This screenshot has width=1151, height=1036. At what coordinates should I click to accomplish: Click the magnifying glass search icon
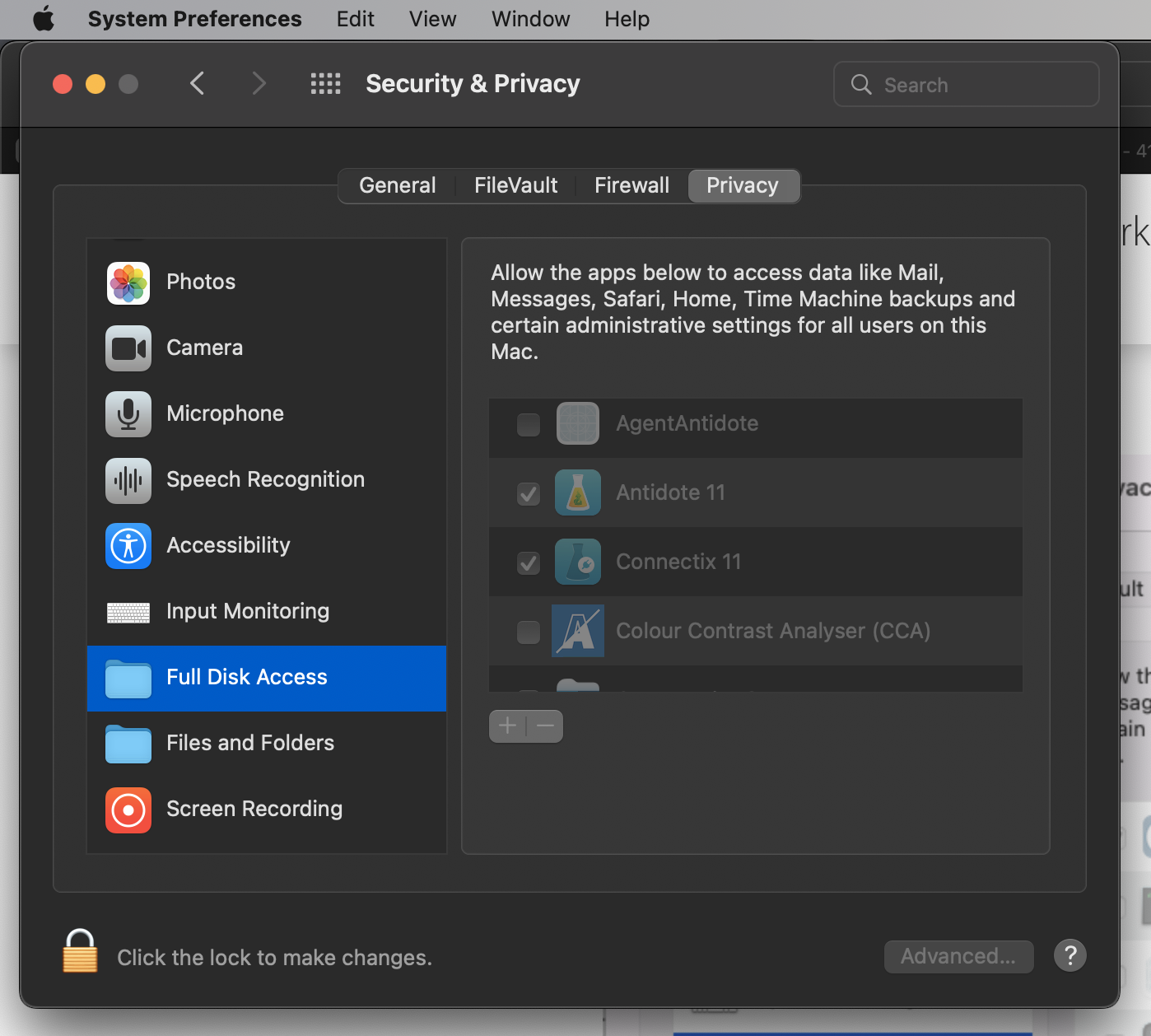[x=861, y=84]
